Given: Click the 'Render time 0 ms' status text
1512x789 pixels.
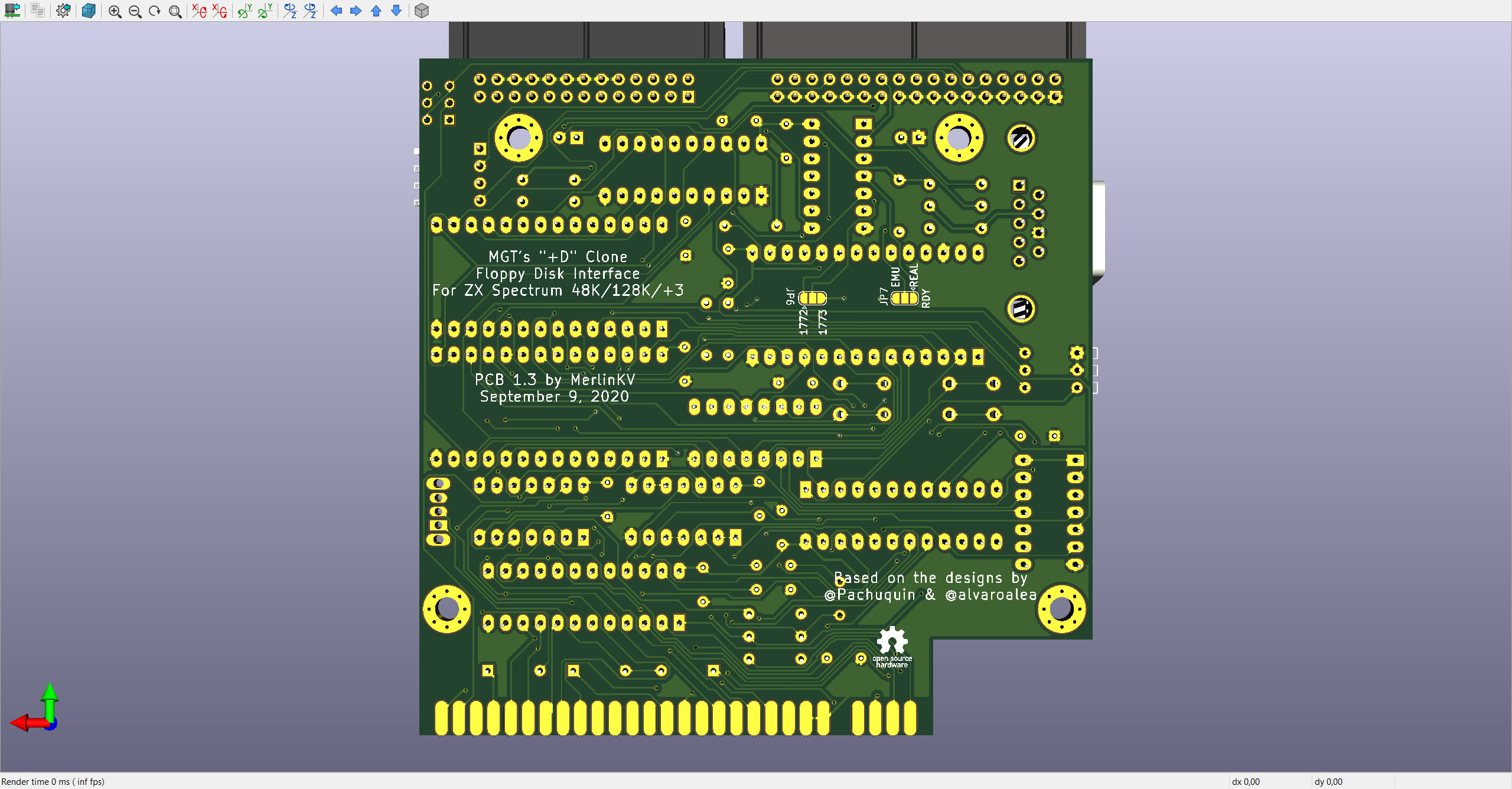Looking at the screenshot, I should (53, 781).
